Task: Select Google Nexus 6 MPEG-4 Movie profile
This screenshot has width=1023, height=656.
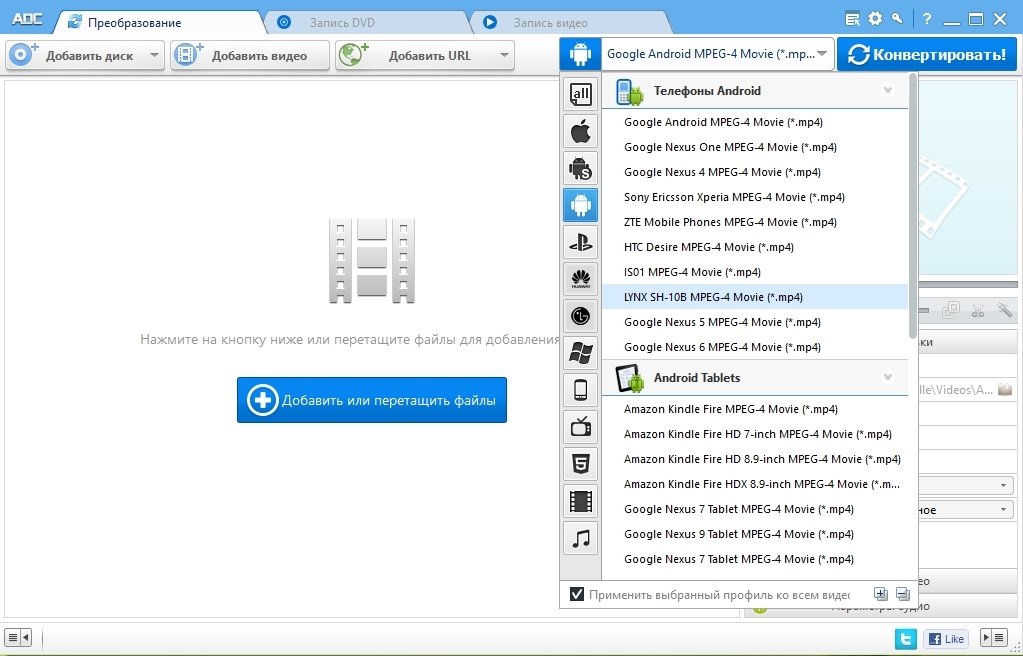Action: [x=755, y=347]
